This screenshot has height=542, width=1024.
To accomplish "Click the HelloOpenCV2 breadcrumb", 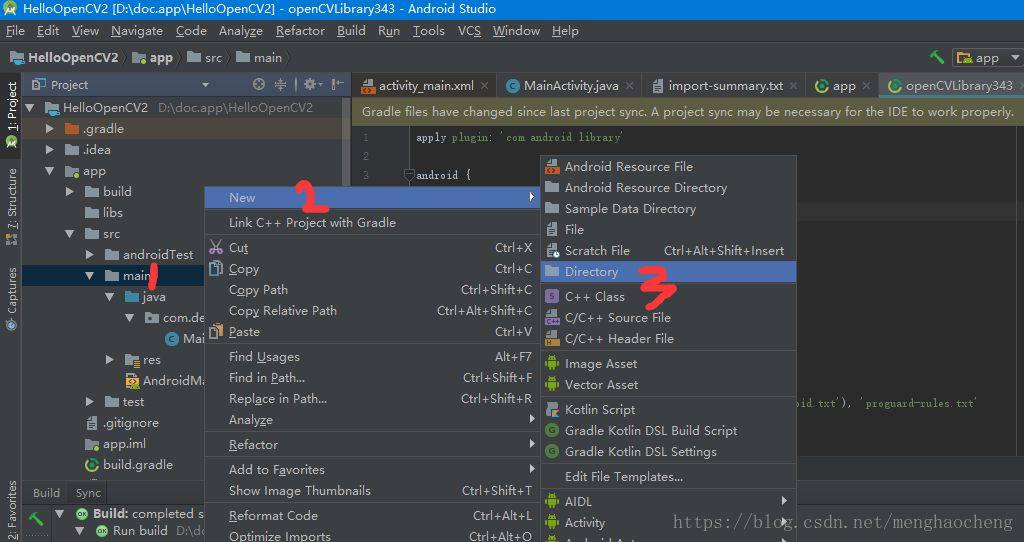I will 64,57.
